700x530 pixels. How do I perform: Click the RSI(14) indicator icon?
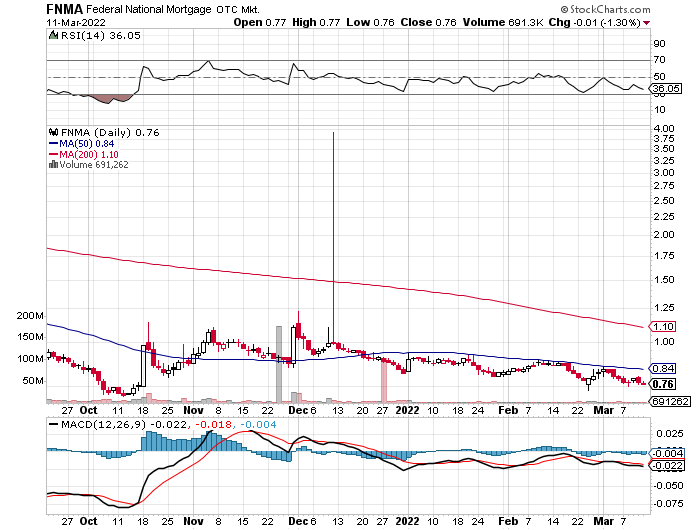(x=53, y=35)
